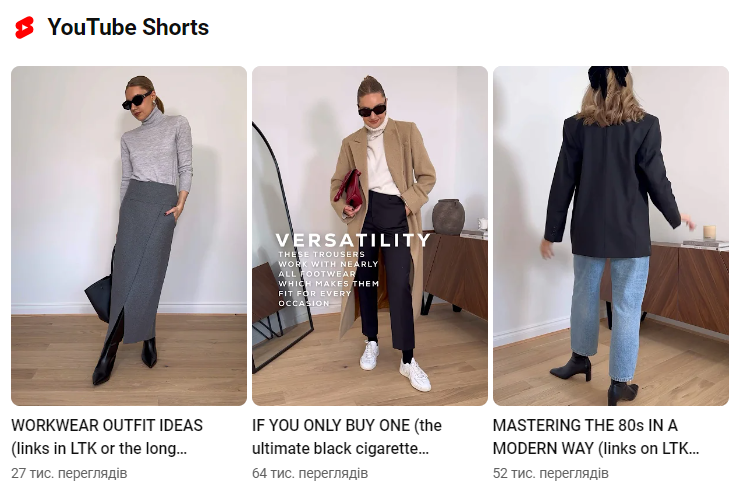
Task: Click the white sneakers in the middle short
Action: click(x=395, y=365)
